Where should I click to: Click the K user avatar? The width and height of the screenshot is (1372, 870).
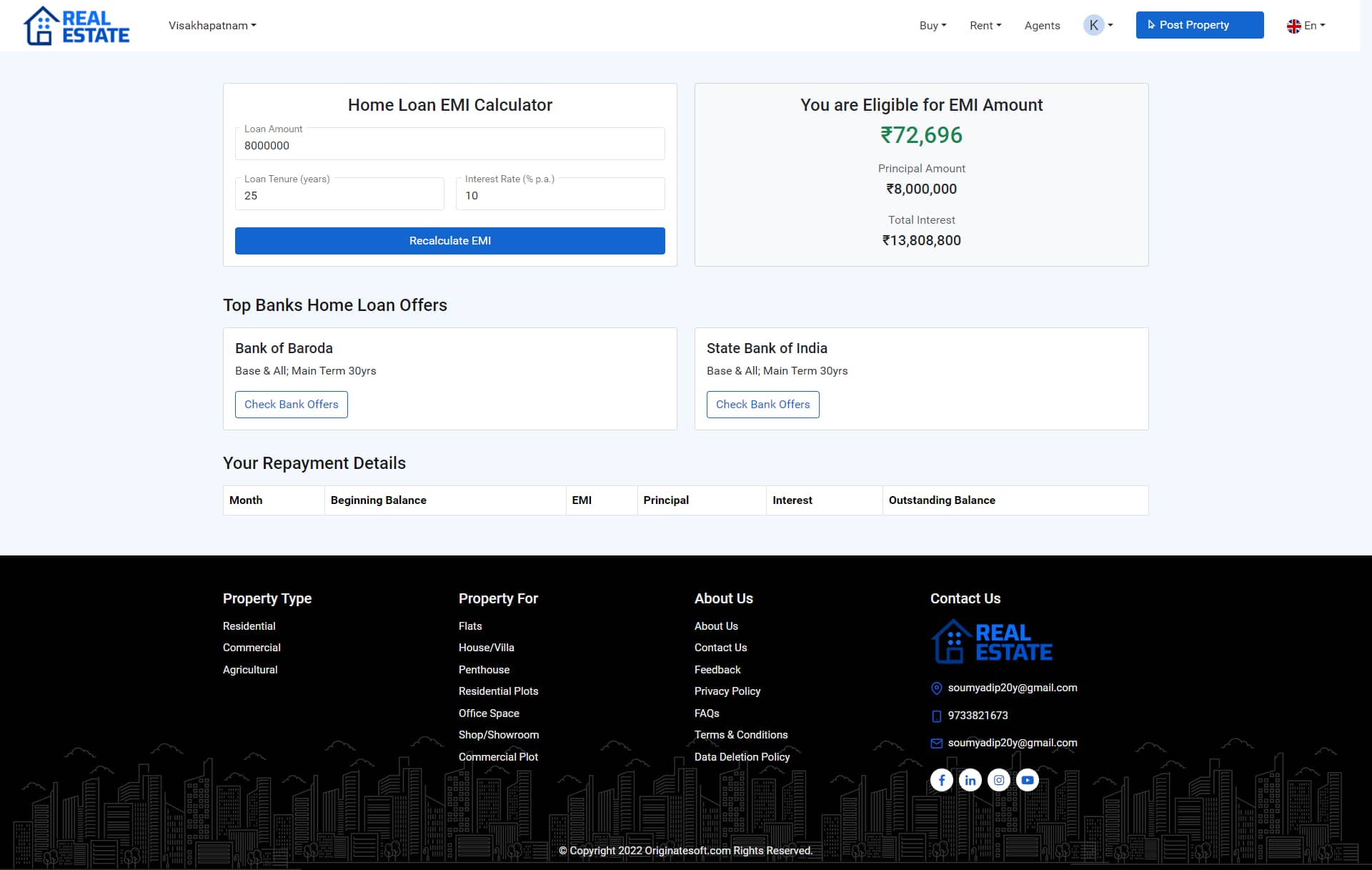pyautogui.click(x=1093, y=25)
